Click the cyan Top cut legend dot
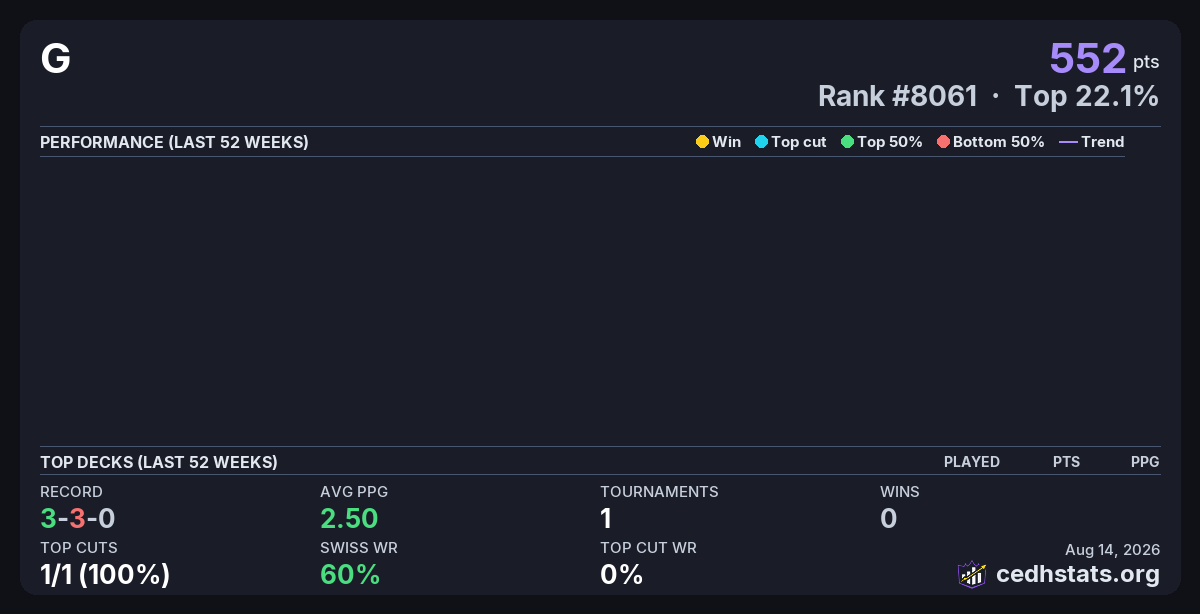Image resolution: width=1200 pixels, height=614 pixels. click(761, 142)
